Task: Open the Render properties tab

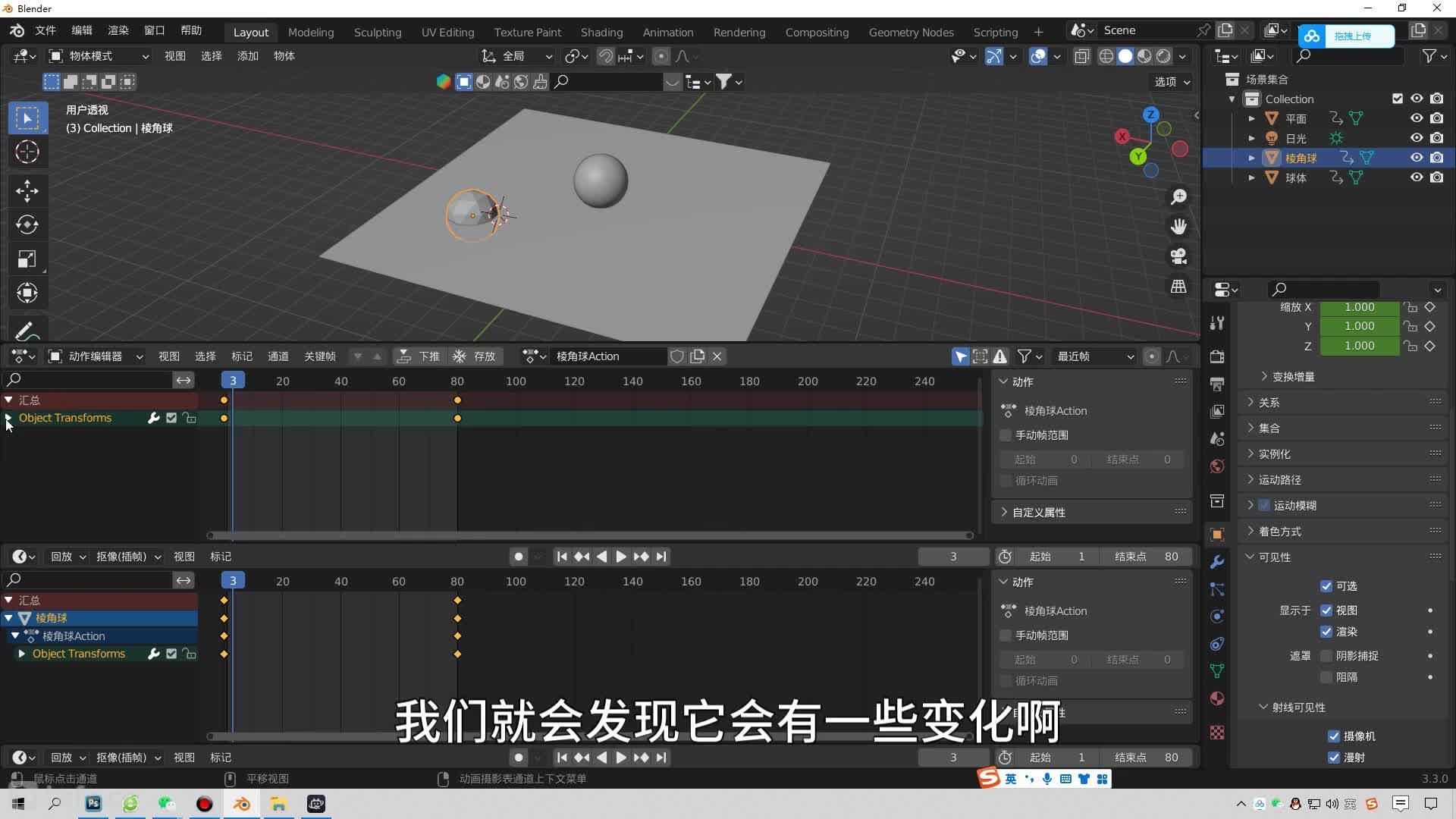Action: click(x=1217, y=356)
